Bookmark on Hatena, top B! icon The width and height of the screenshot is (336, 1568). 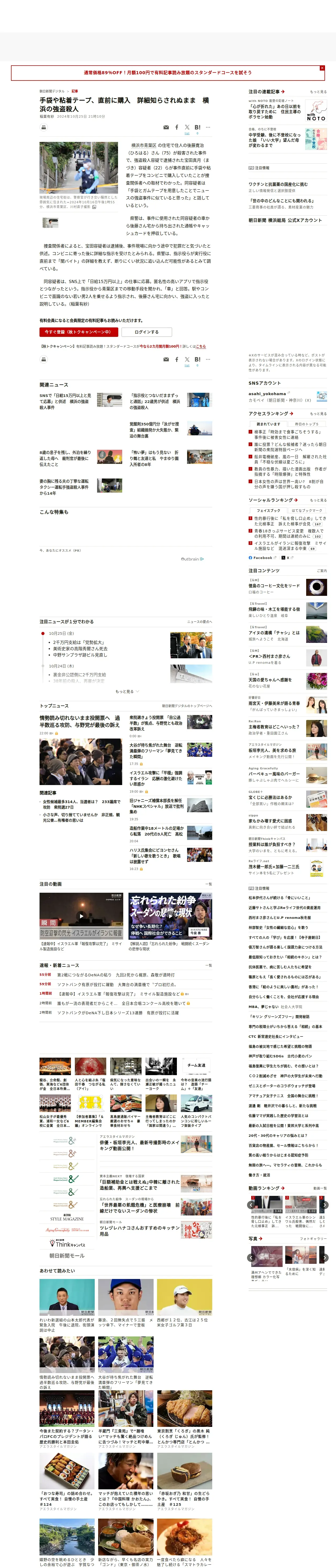pyautogui.click(x=198, y=127)
